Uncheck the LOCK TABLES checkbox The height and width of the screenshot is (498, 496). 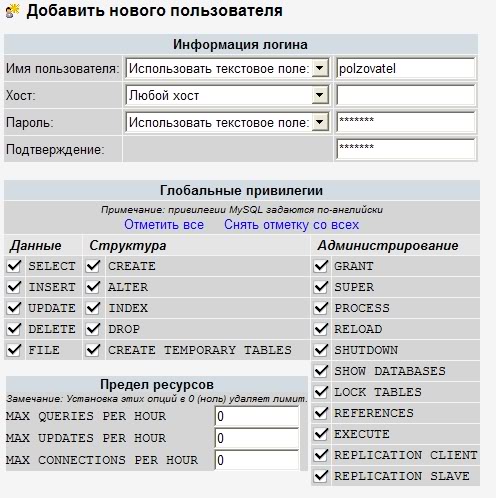pyautogui.click(x=321, y=392)
